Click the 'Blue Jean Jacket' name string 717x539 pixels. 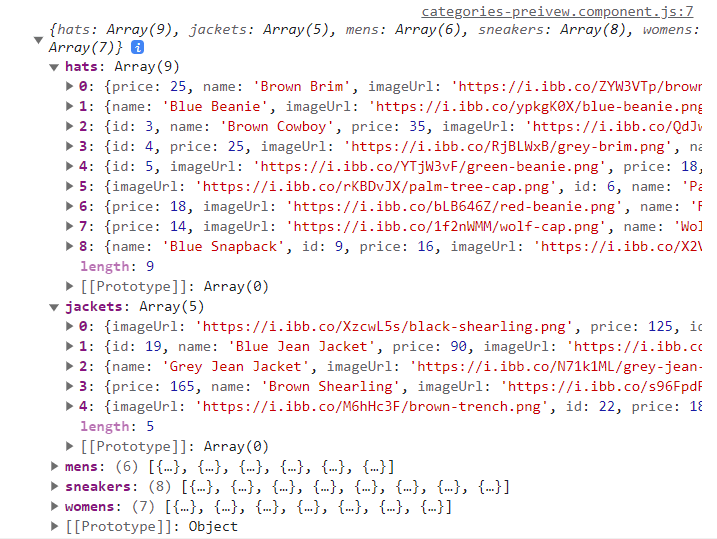pos(302,347)
